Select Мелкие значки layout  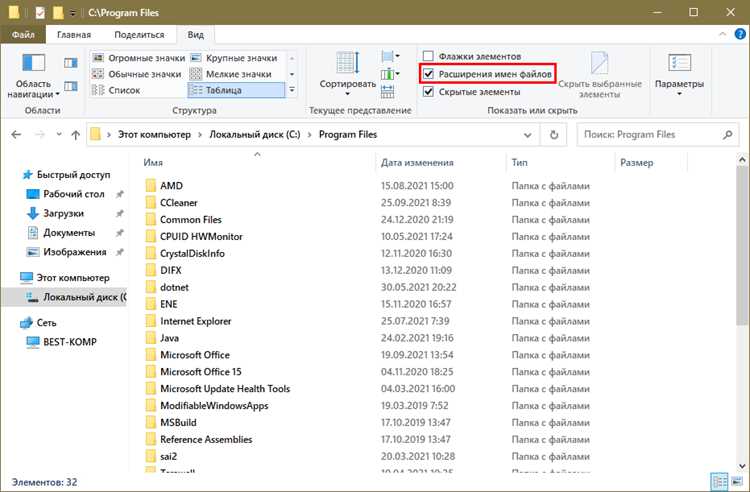[x=232, y=74]
